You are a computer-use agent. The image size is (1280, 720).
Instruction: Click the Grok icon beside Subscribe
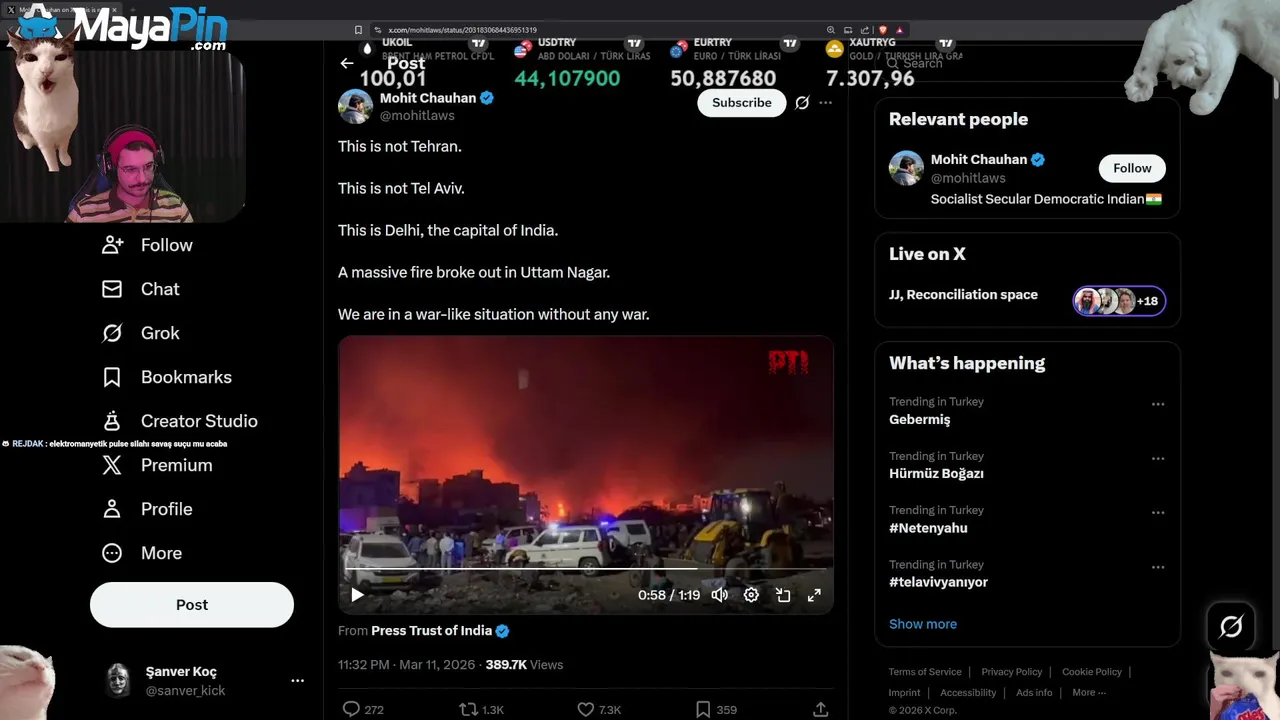(x=802, y=103)
